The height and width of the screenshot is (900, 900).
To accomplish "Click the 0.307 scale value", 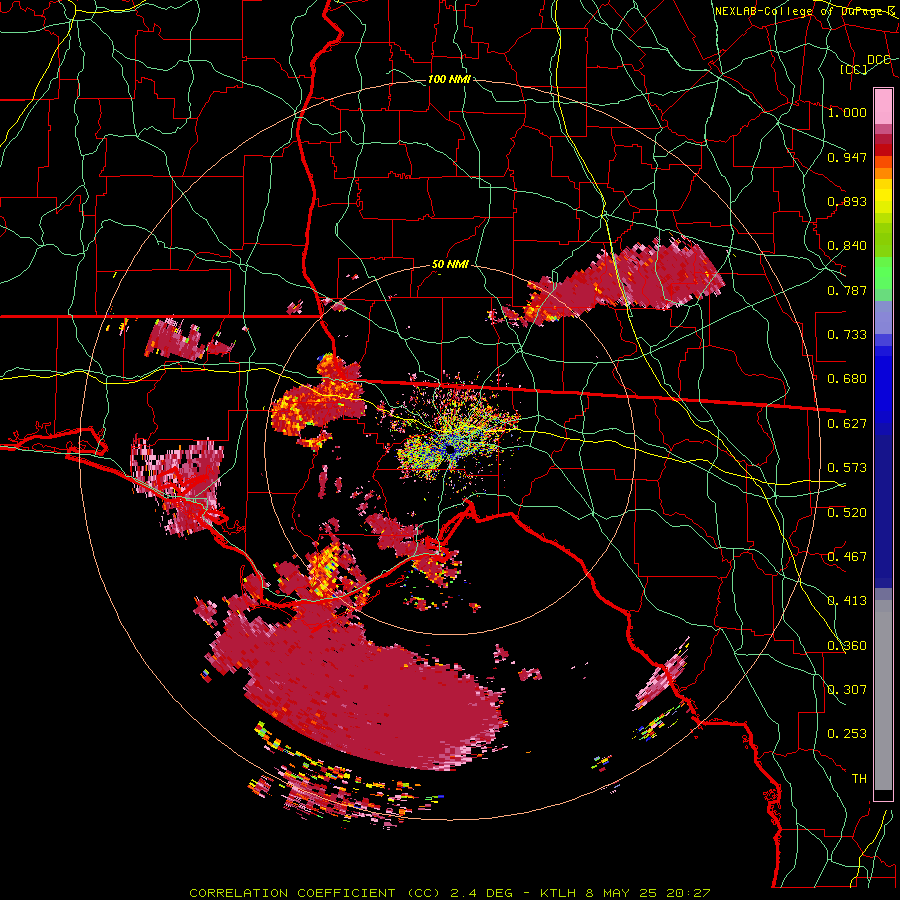I will [x=847, y=690].
